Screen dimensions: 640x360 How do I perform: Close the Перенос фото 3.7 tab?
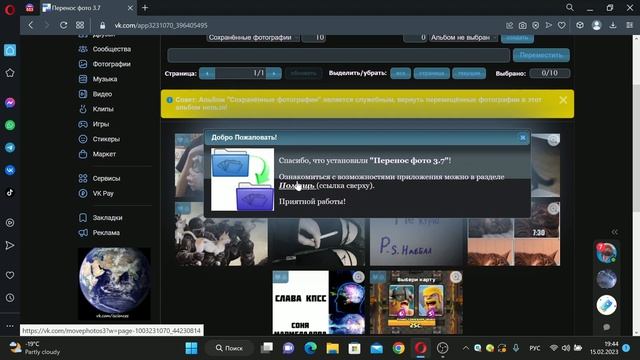[130, 8]
